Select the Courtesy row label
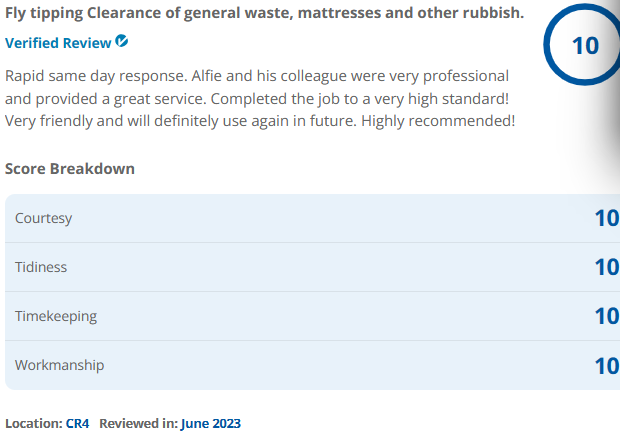This screenshot has width=620, height=436. click(43, 218)
